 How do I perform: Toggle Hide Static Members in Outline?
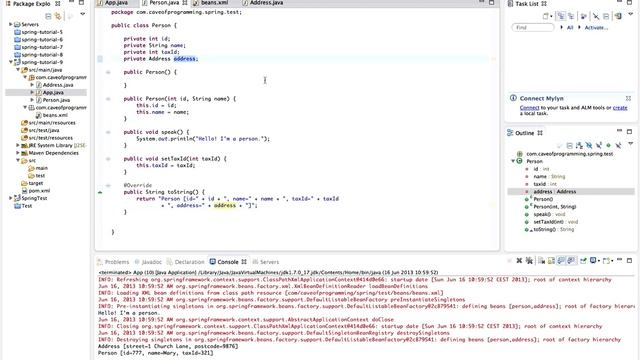tap(599, 145)
